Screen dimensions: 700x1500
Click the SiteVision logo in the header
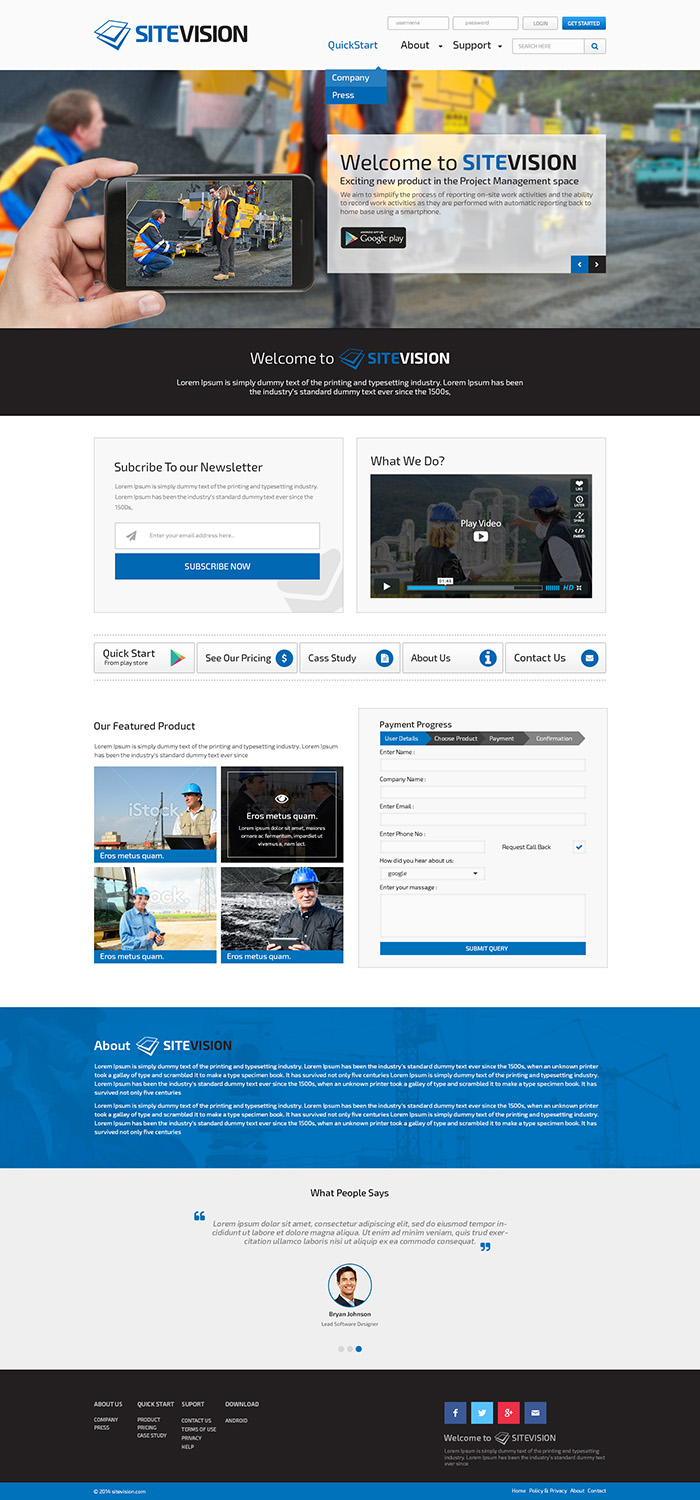pos(171,34)
